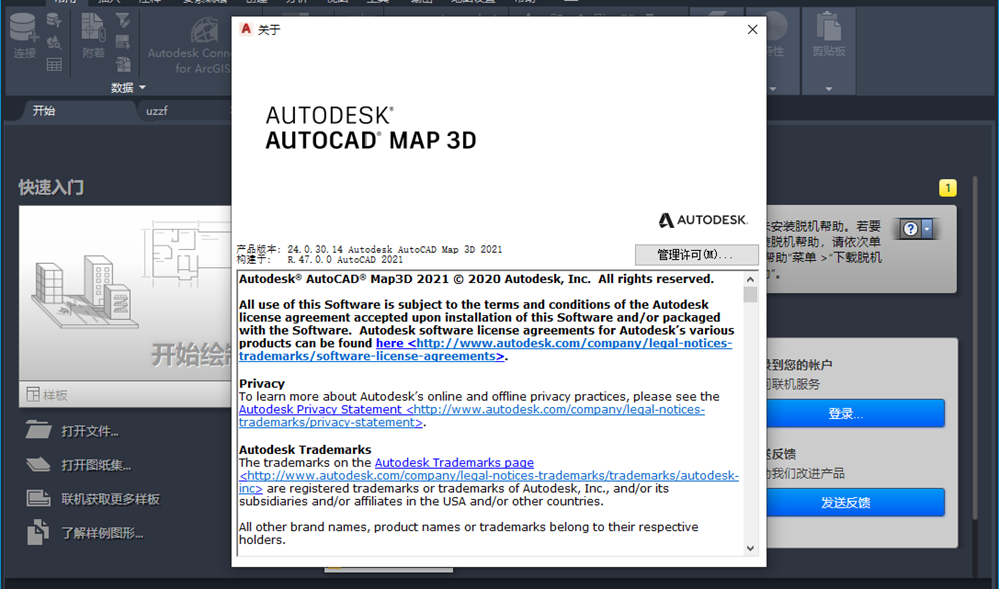Click the license text scrollbar down arrow
999x589 pixels.
point(750,548)
